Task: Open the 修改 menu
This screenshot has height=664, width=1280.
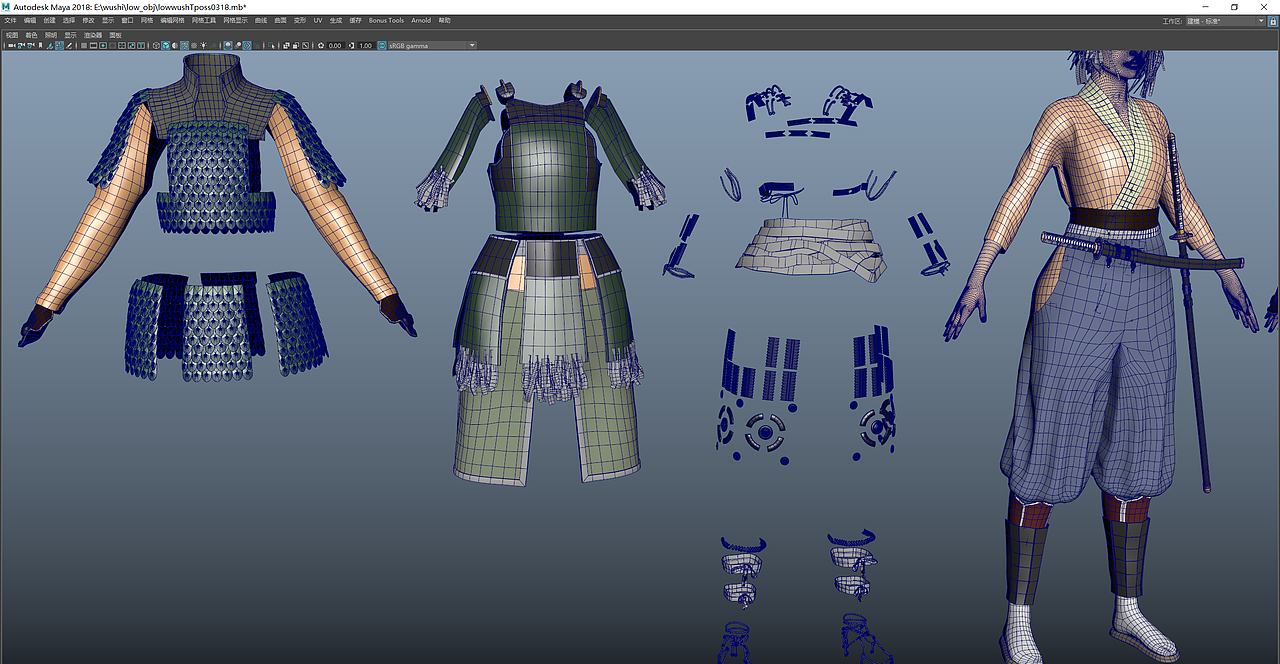Action: [x=88, y=20]
